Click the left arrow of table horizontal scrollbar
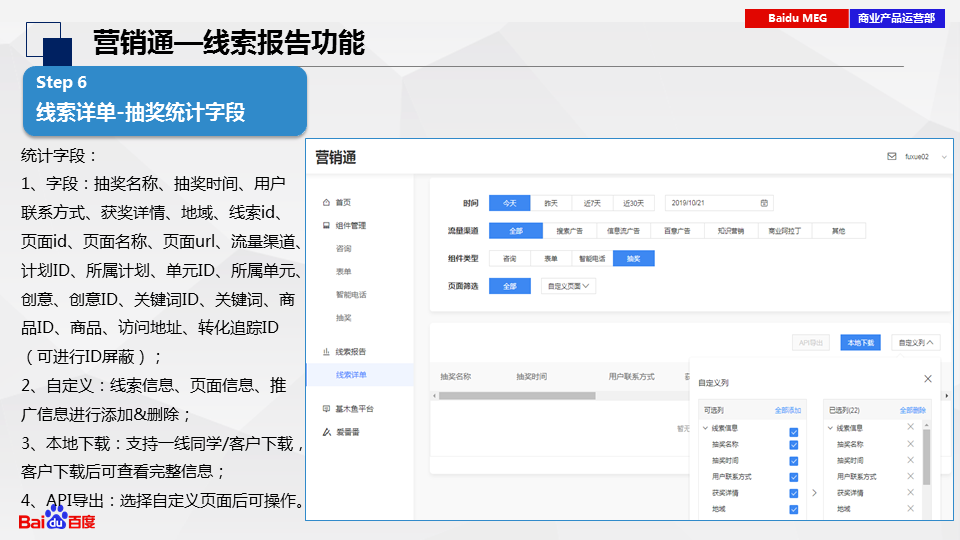 tap(435, 396)
